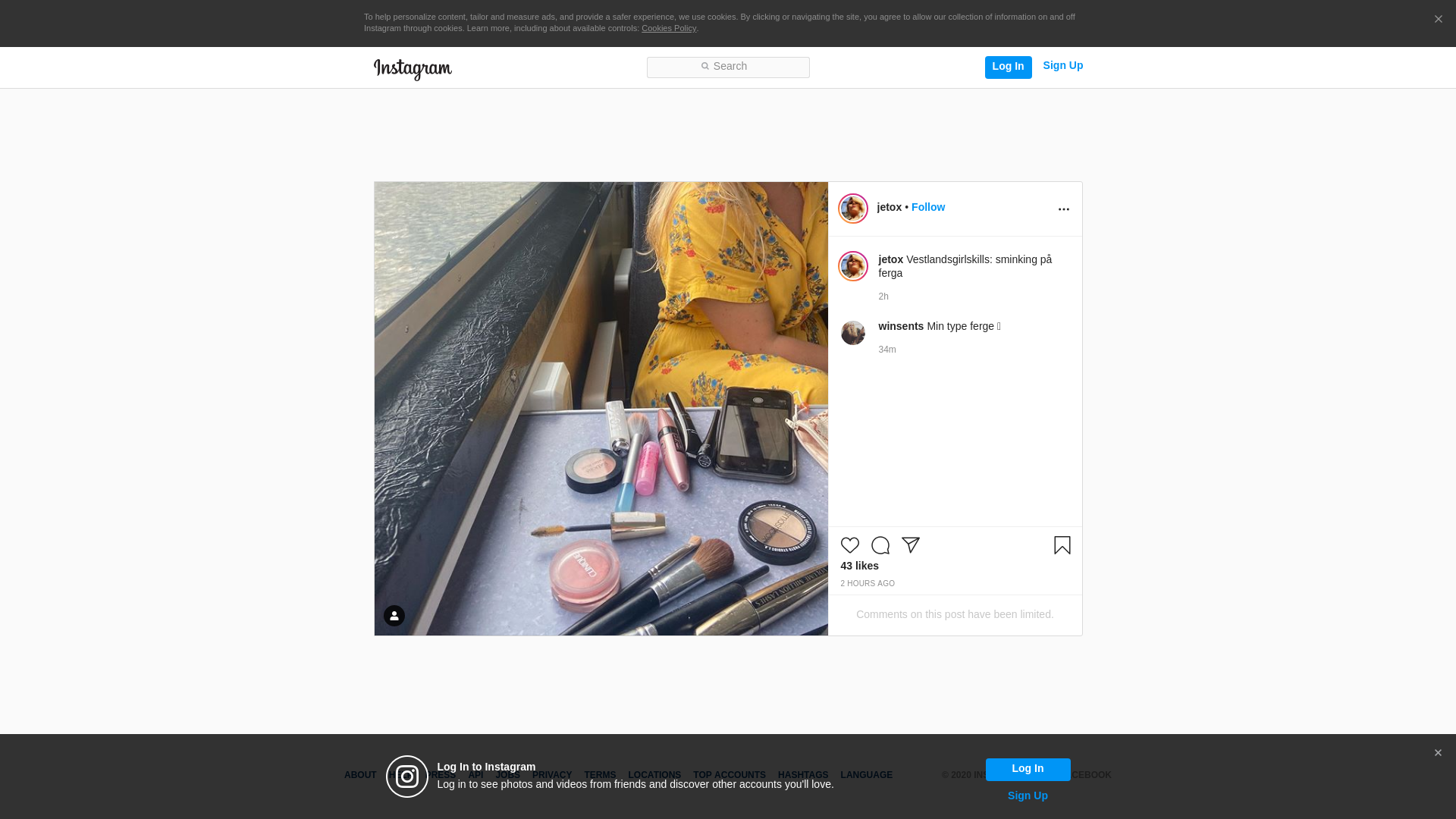This screenshot has width=1456, height=819.
Task: Open the PRIVACY footer link
Action: [551, 775]
